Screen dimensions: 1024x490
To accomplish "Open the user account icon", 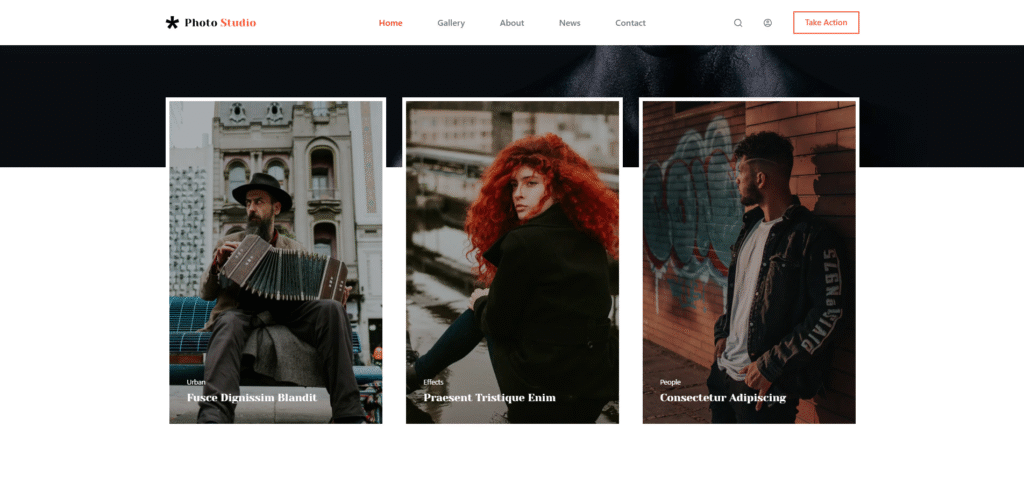I will pos(767,23).
